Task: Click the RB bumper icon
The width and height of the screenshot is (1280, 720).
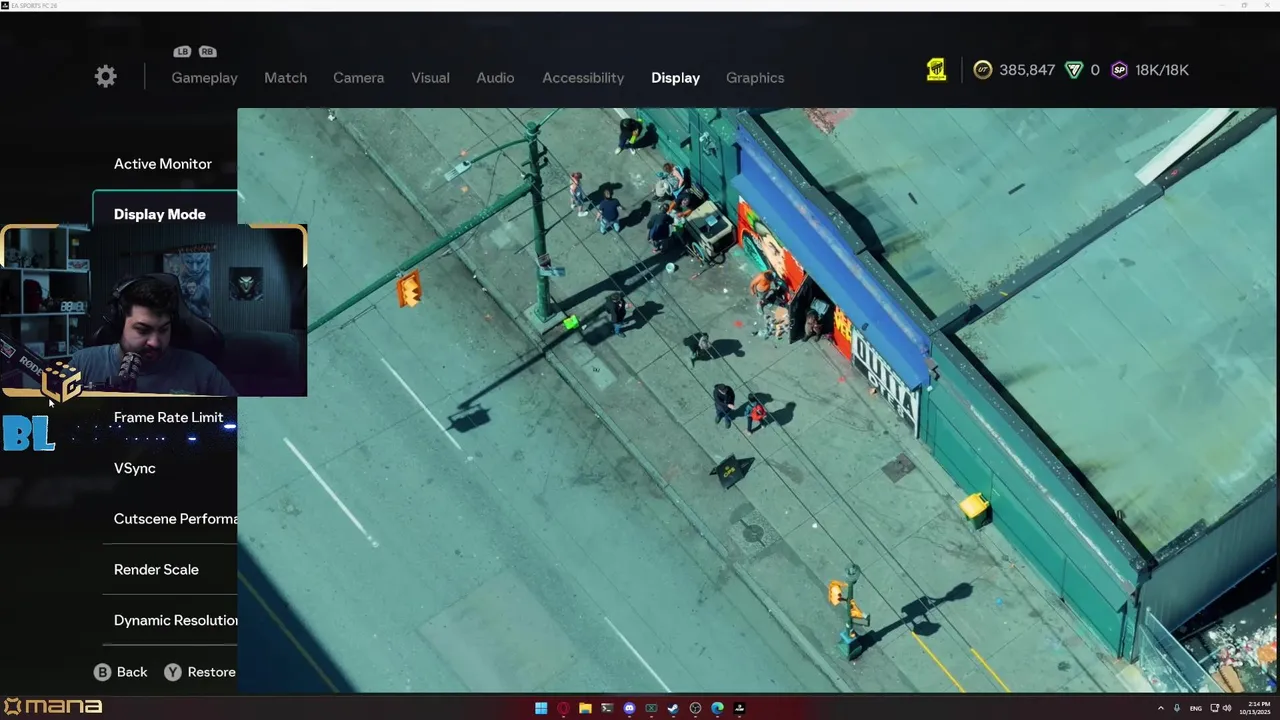Action: pyautogui.click(x=207, y=52)
